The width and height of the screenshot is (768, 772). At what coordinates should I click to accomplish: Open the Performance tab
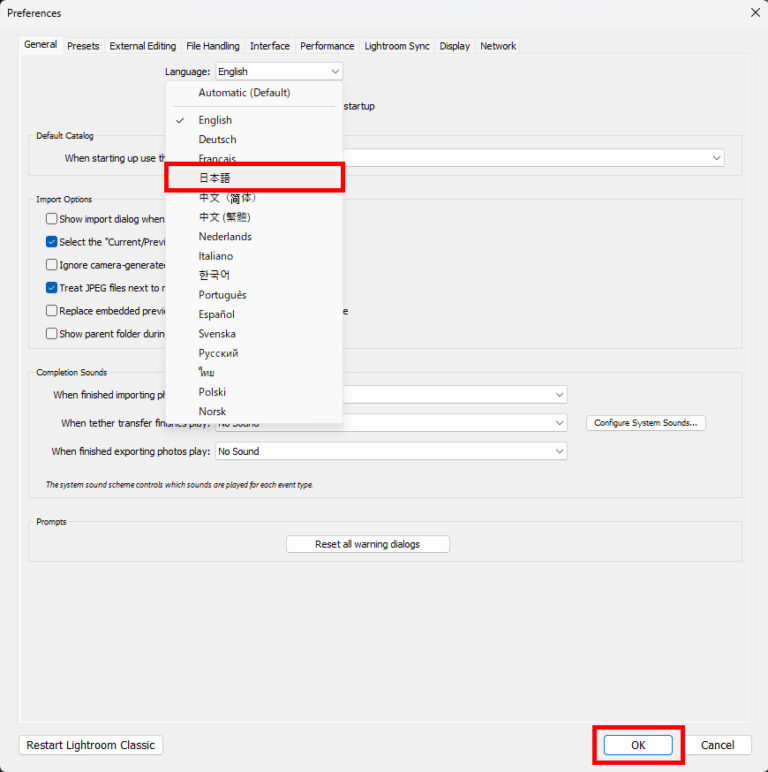(x=327, y=46)
